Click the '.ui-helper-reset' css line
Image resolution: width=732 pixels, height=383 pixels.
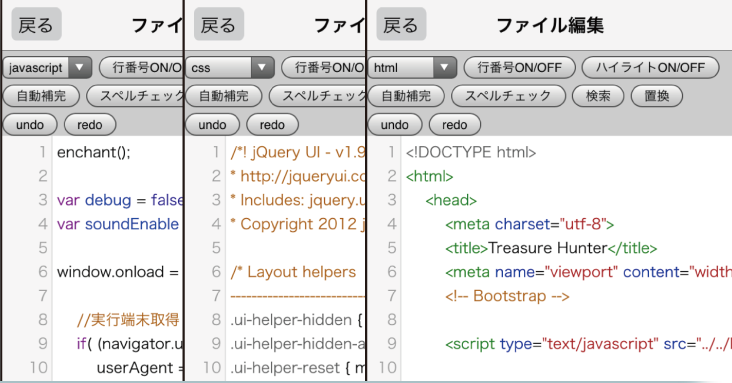(x=298, y=368)
